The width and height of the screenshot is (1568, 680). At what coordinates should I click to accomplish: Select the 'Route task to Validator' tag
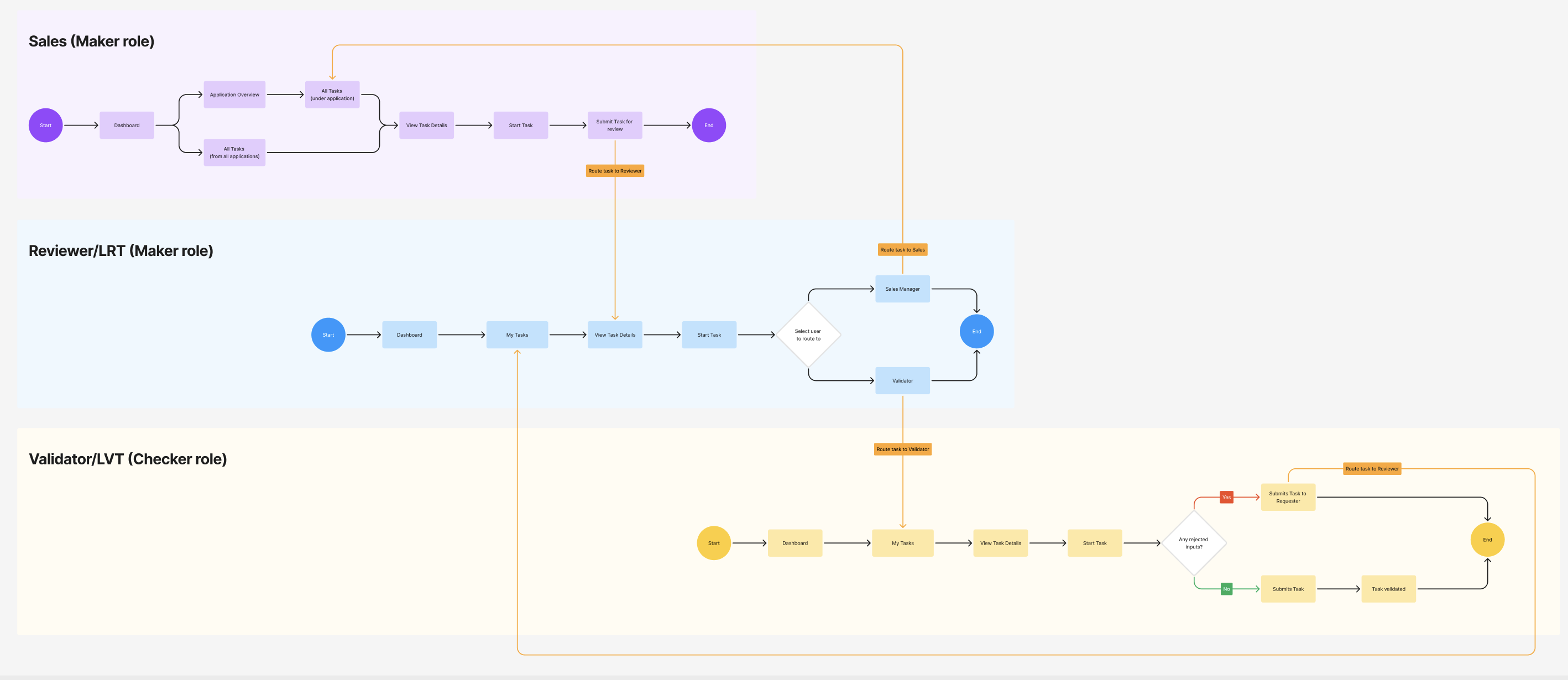[902, 449]
